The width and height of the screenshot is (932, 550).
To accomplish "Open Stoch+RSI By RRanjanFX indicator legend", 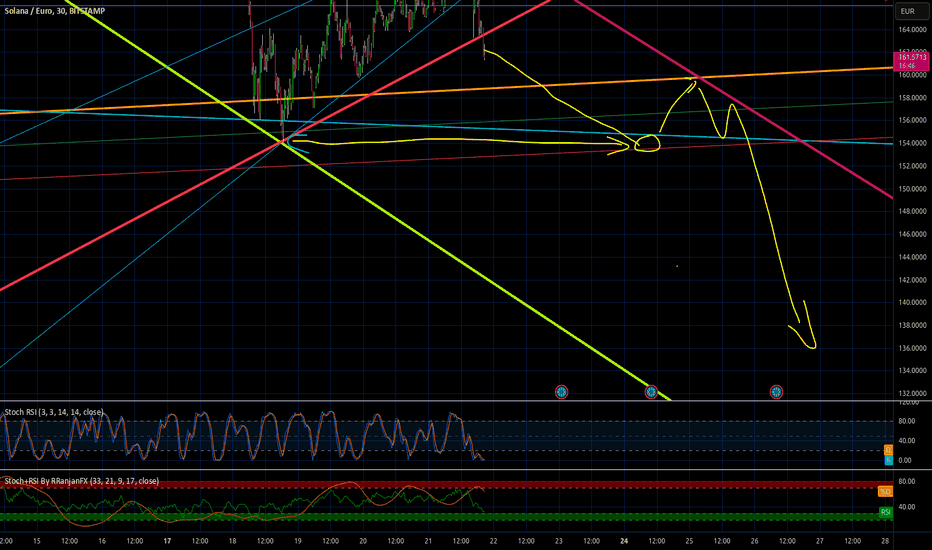I will point(81,481).
